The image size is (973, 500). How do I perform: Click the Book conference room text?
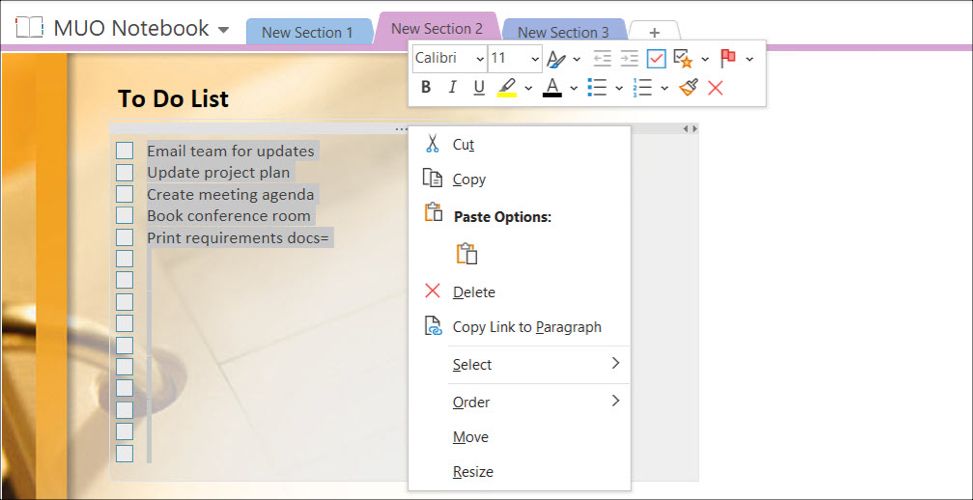229,216
